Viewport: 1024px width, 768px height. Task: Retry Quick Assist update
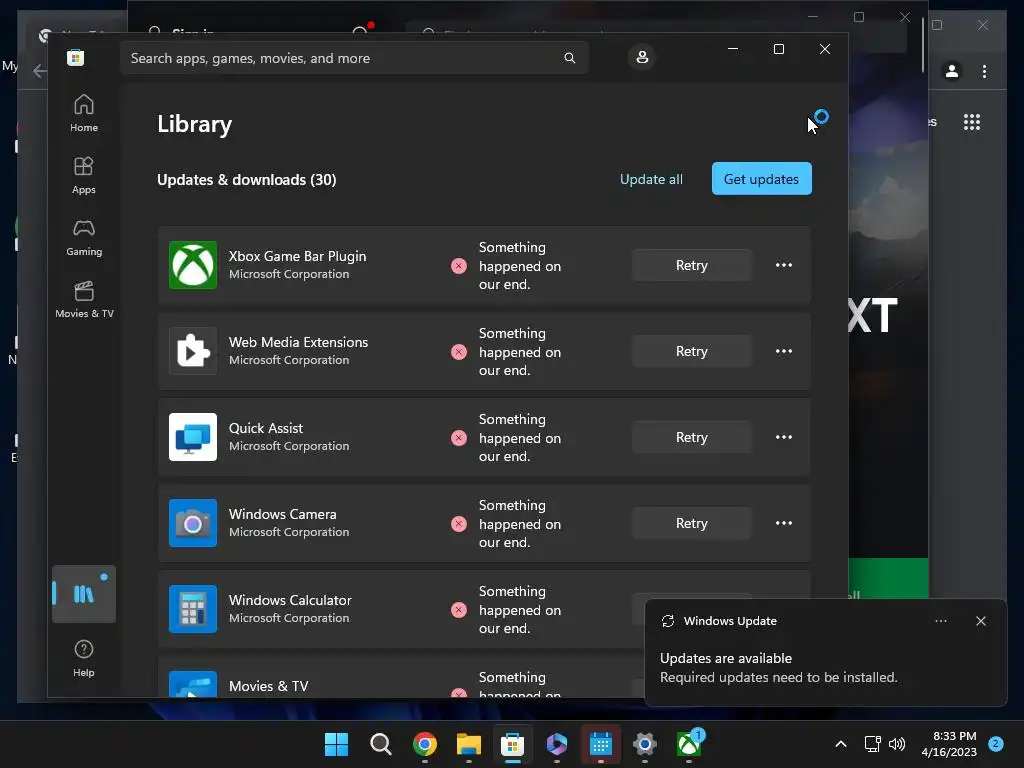click(692, 437)
